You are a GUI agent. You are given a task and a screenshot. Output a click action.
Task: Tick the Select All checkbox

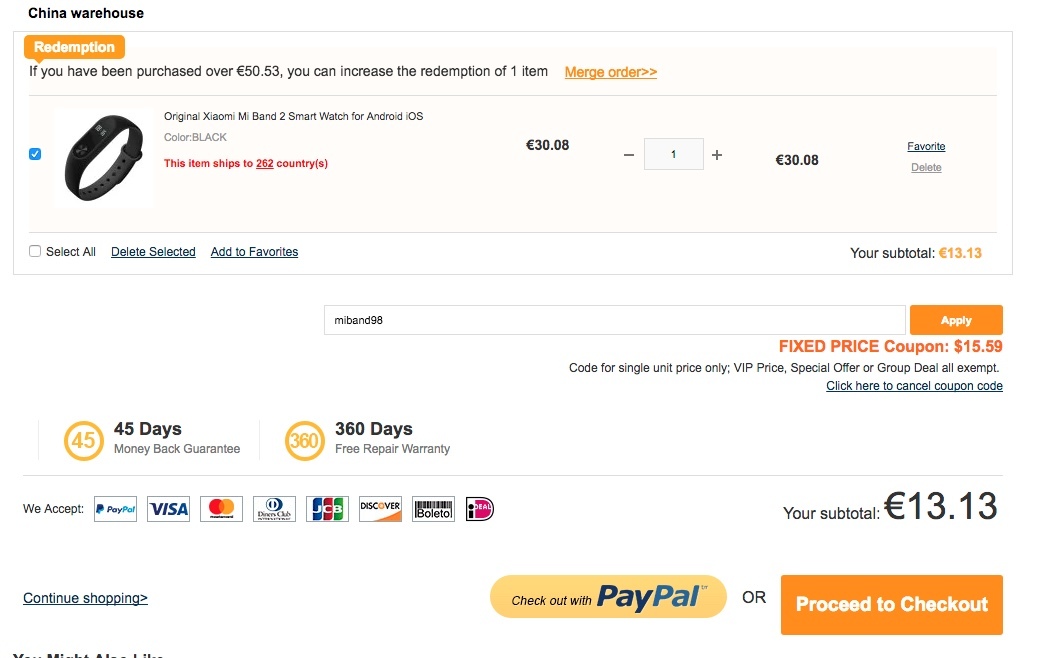[35, 251]
